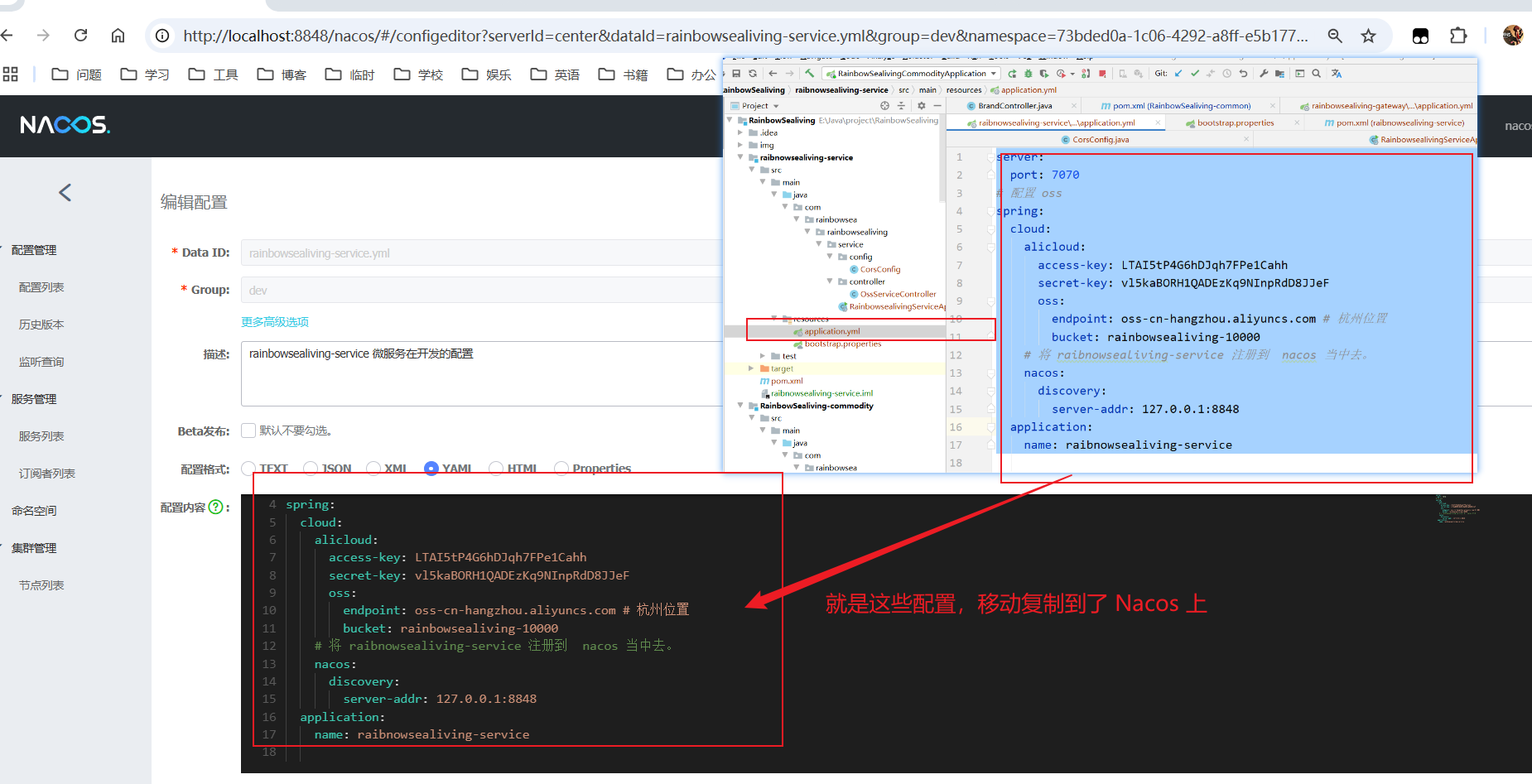Expand the target folder arrow

click(x=751, y=368)
